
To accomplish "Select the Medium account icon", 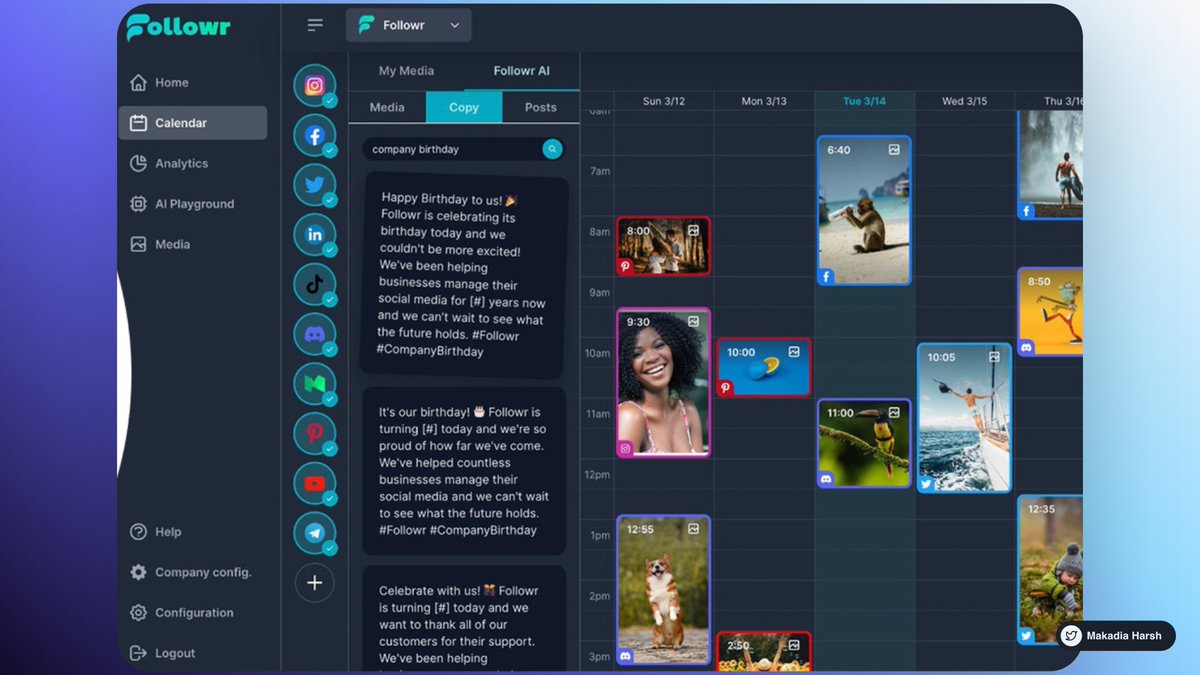I will pyautogui.click(x=314, y=384).
